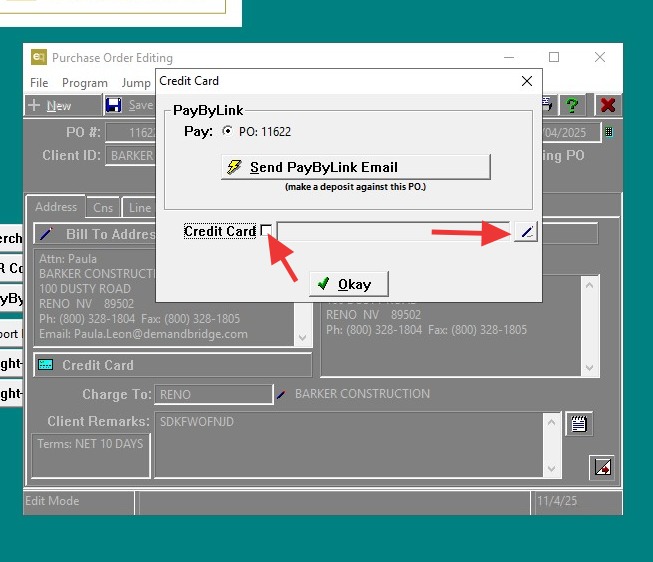Open the Jump menu

(136, 83)
